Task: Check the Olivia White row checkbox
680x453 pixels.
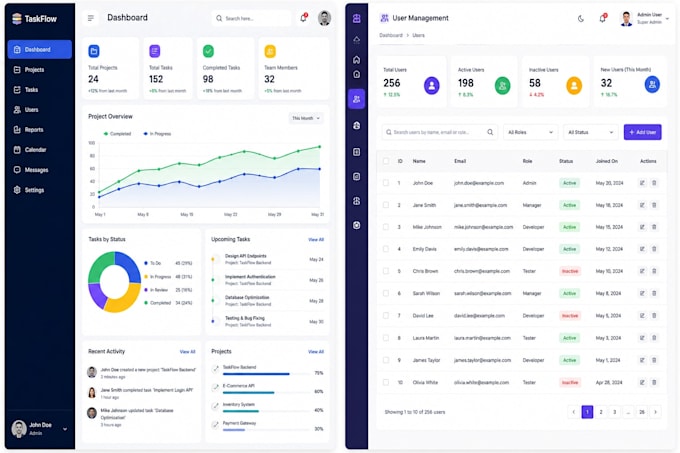Action: coord(386,382)
